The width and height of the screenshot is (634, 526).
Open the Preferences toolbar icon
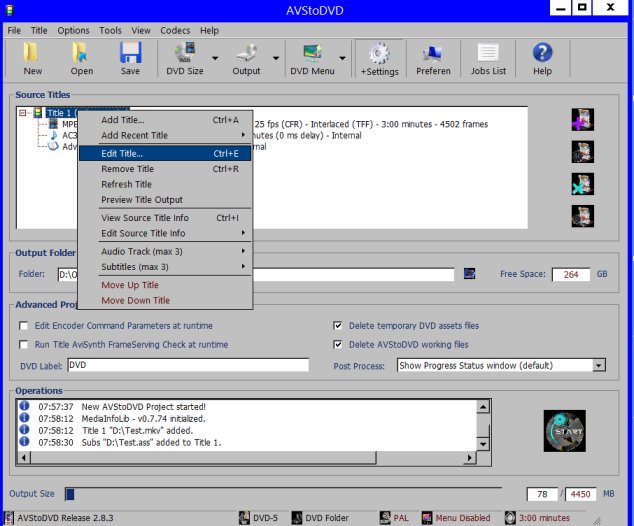[x=433, y=54]
